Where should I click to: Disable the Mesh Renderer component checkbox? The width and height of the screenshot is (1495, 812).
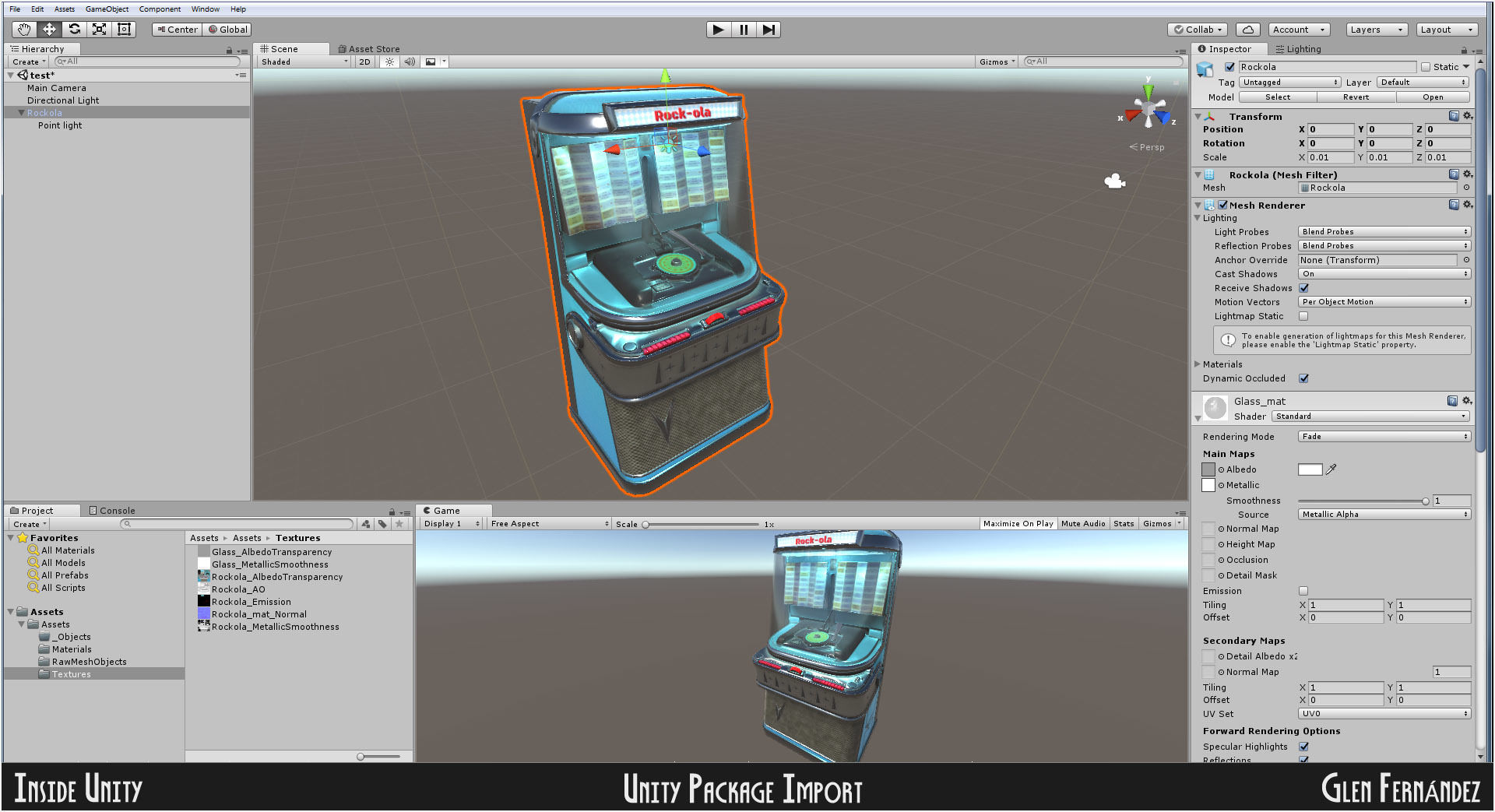1223,206
